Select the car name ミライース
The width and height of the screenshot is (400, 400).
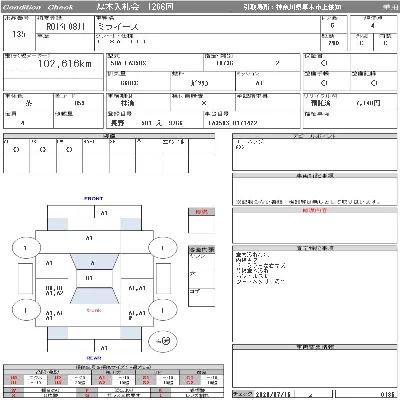118,27
